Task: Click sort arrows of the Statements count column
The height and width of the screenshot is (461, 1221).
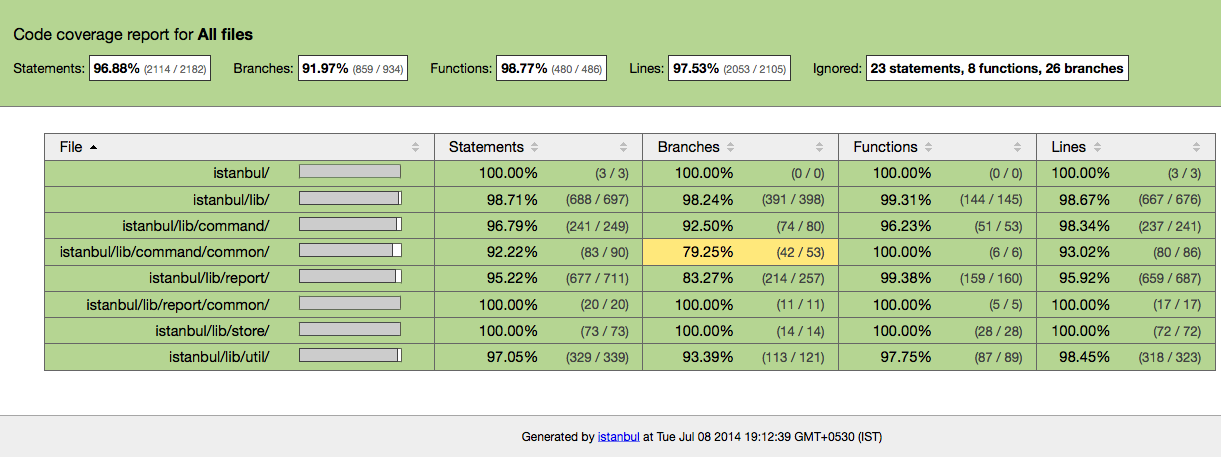Action: [624, 147]
